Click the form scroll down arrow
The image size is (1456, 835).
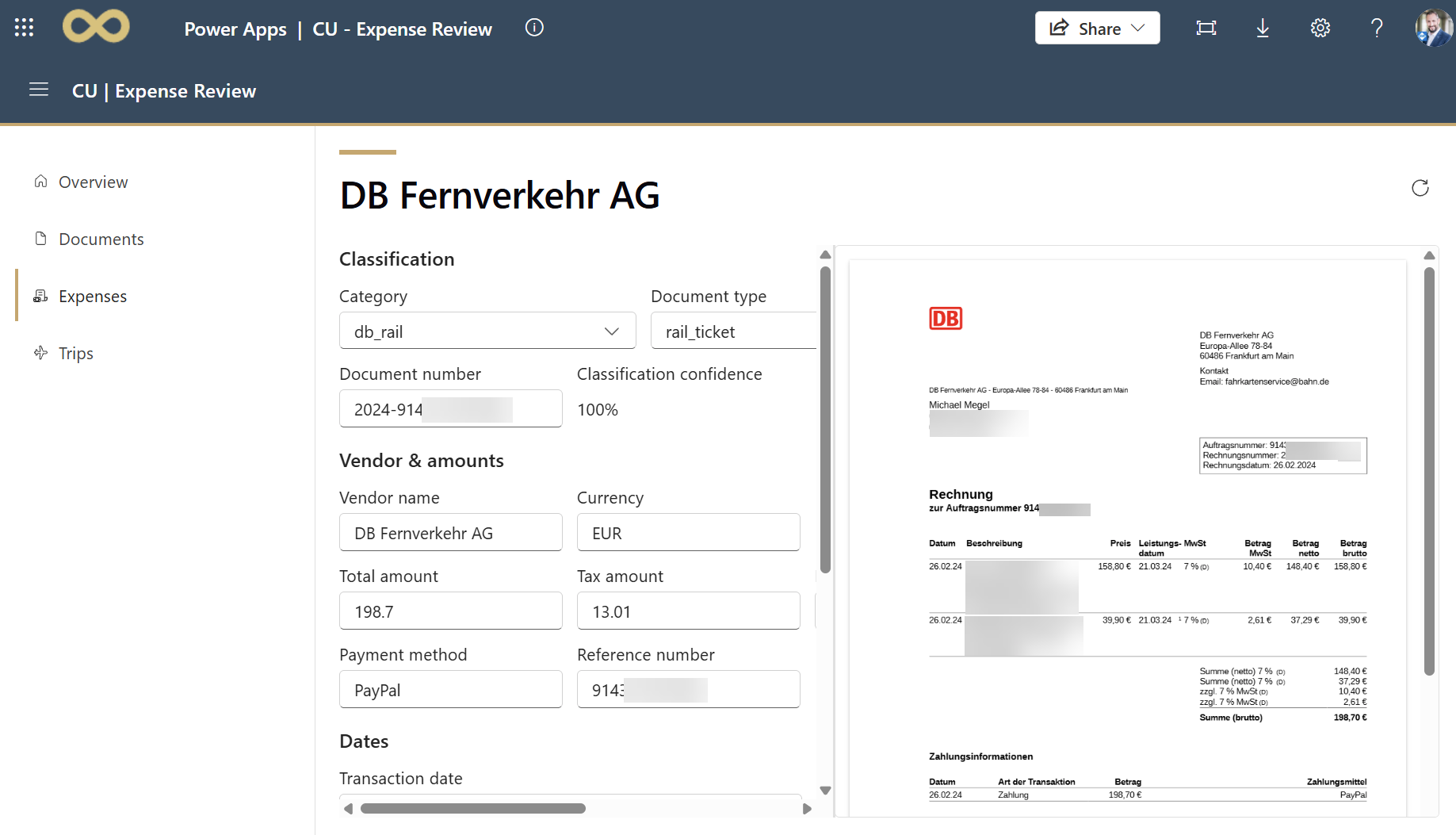(825, 791)
